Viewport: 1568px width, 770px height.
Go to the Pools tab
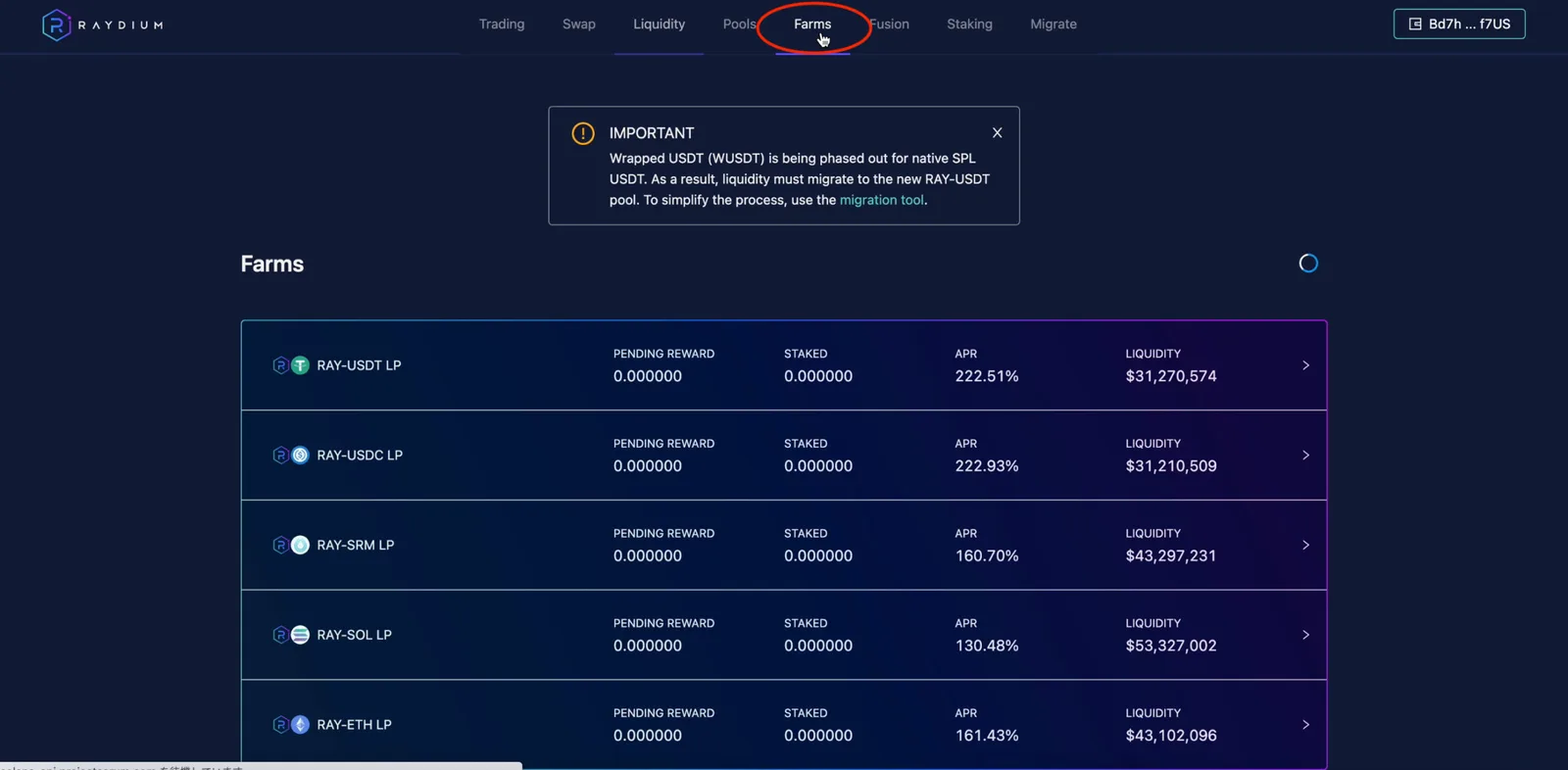coord(739,24)
